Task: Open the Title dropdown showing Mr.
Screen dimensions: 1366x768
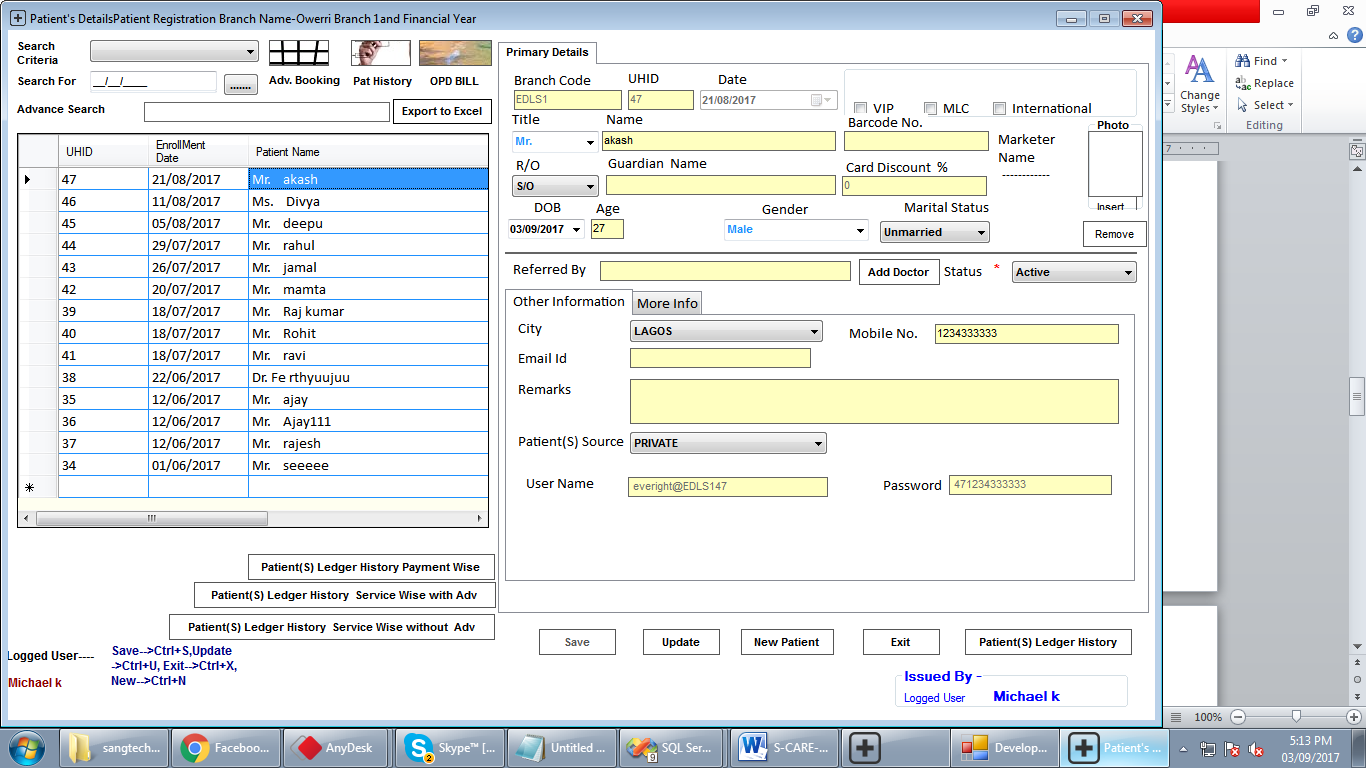Action: [x=554, y=142]
